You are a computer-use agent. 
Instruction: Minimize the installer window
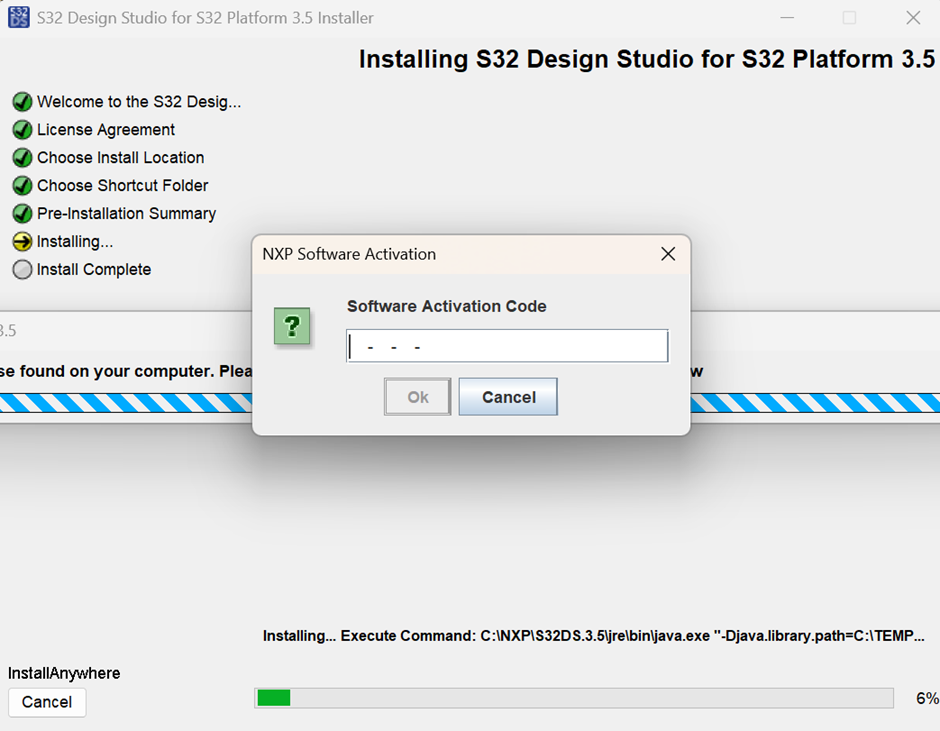click(x=787, y=18)
